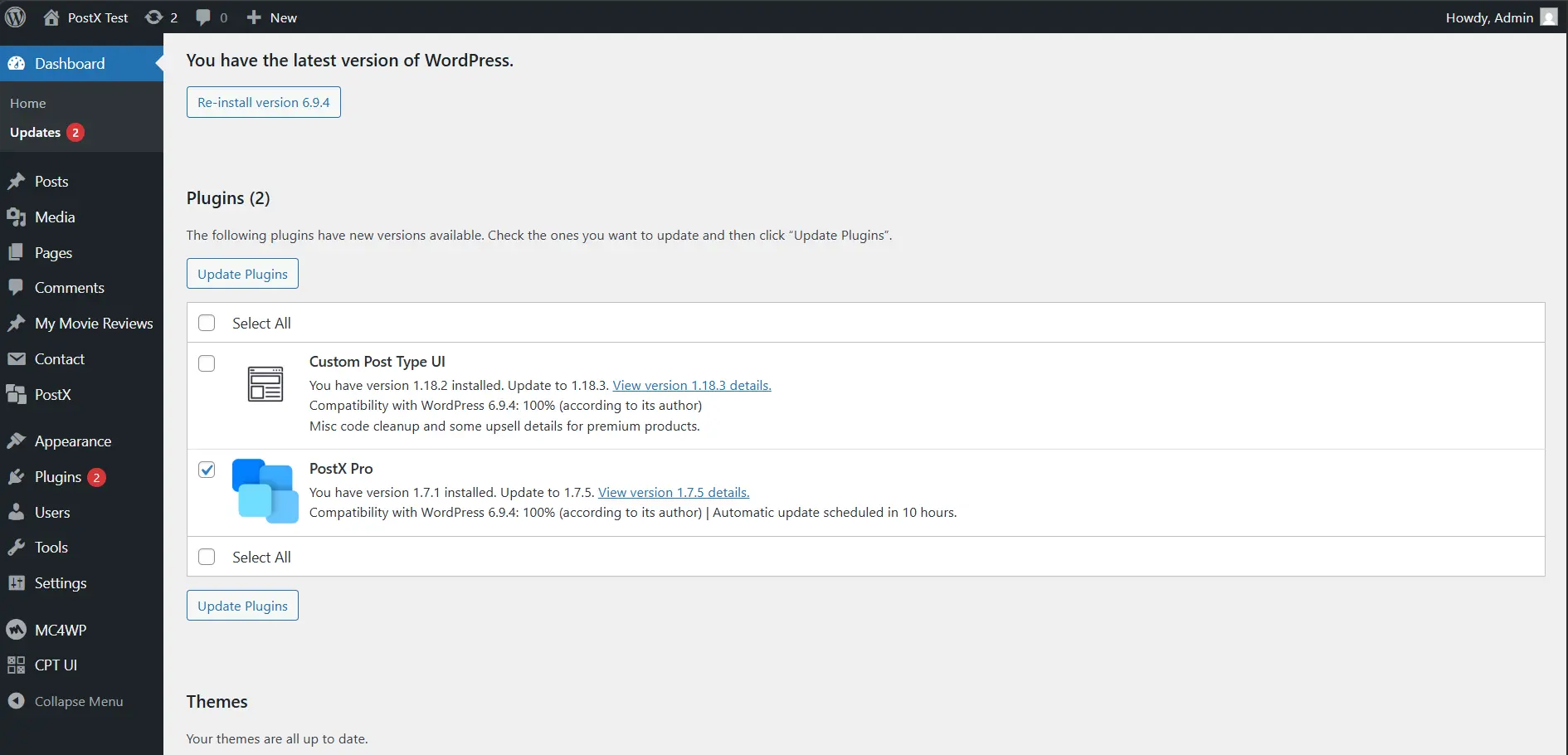The image size is (1568, 755).
Task: Open the comments bubble in the admin bar
Action: point(202,17)
